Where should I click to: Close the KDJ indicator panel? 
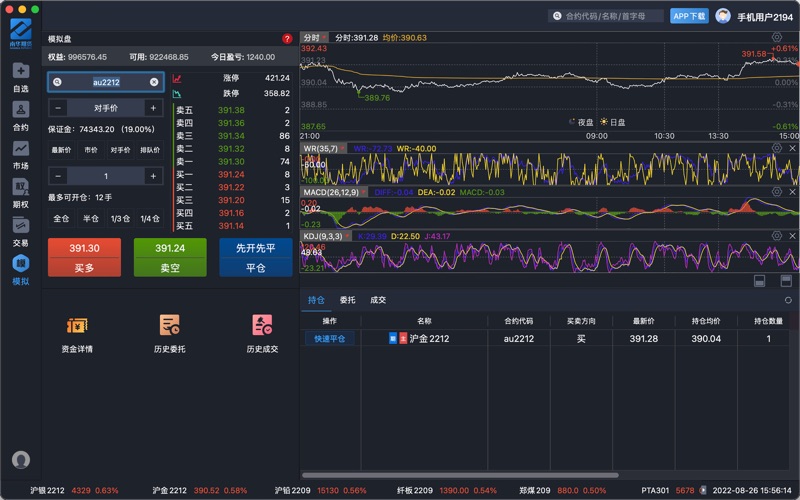(x=792, y=234)
